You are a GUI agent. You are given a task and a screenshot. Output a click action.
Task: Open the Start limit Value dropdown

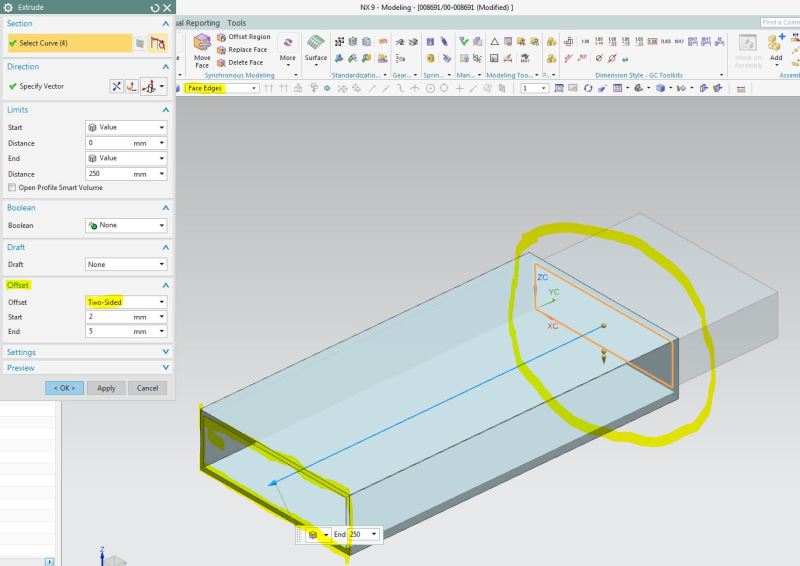click(126, 128)
